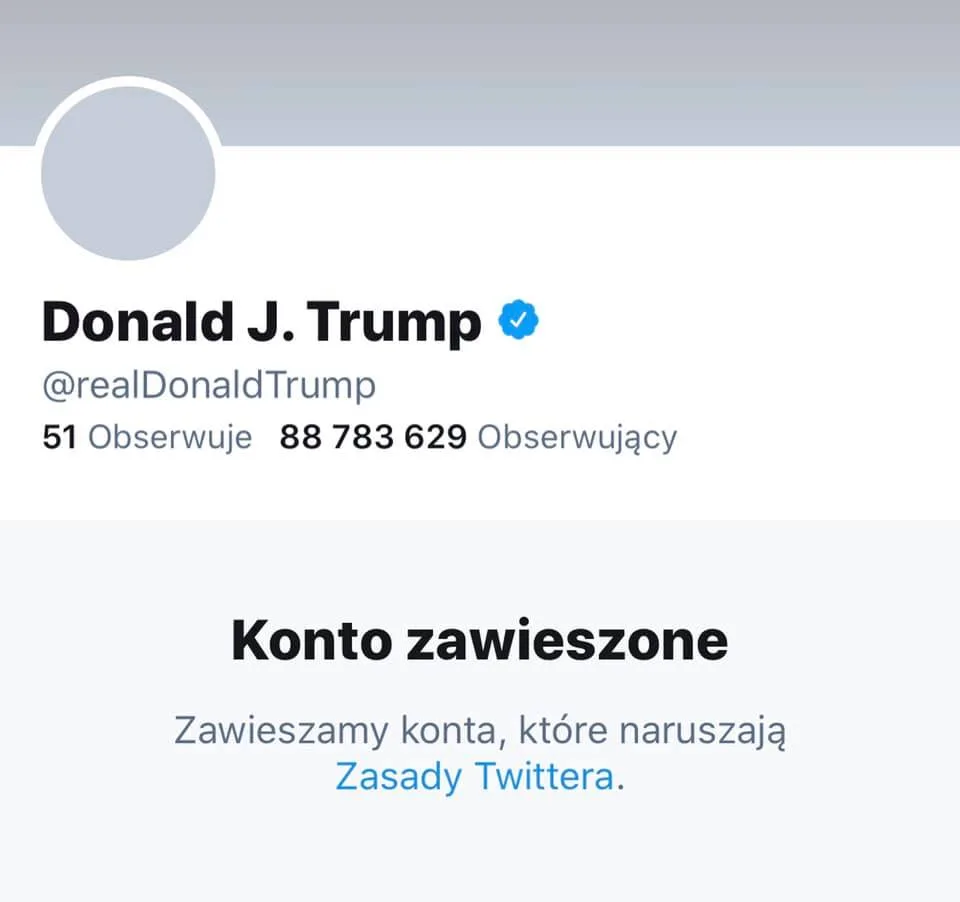Follow the Zasady Twittera link
Viewport: 960px width, 902px height.
pos(474,776)
